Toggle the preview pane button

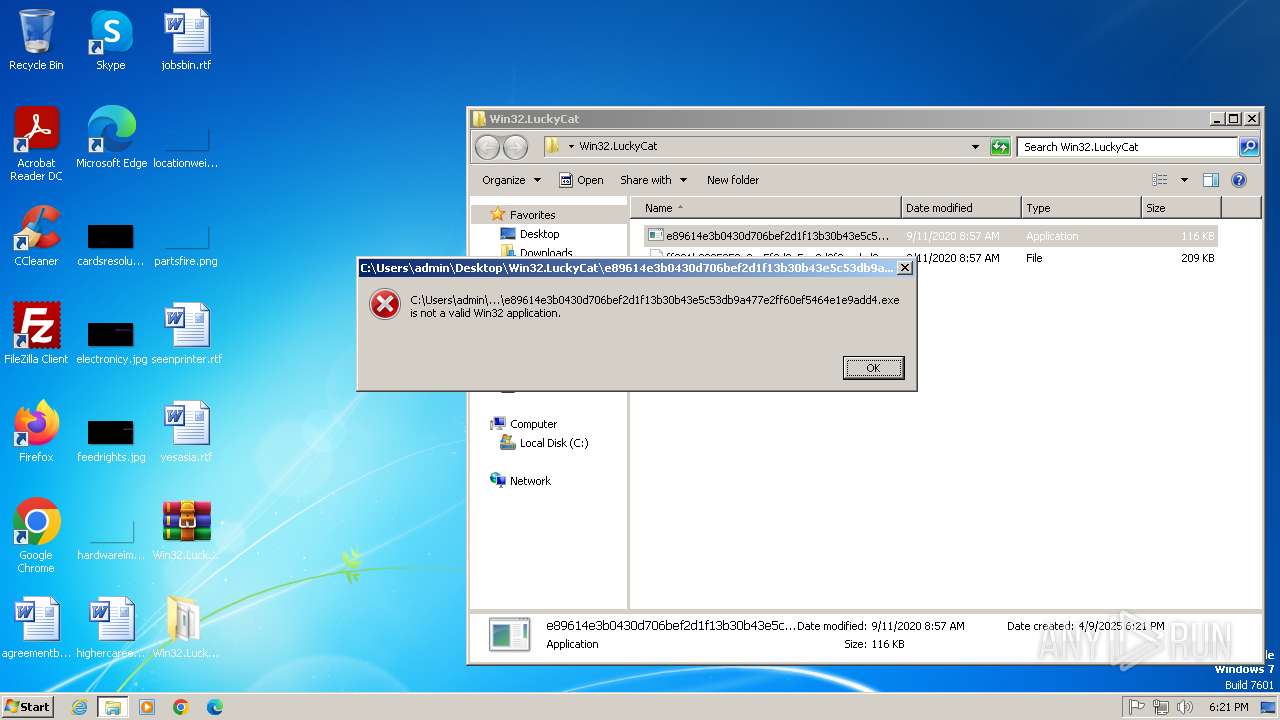(x=1210, y=180)
